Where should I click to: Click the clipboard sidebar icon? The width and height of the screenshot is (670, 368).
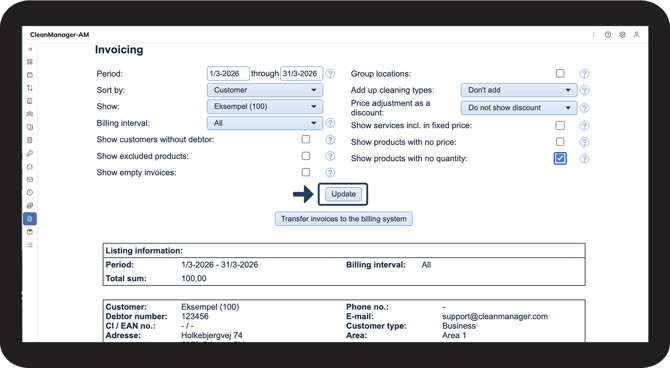30,140
